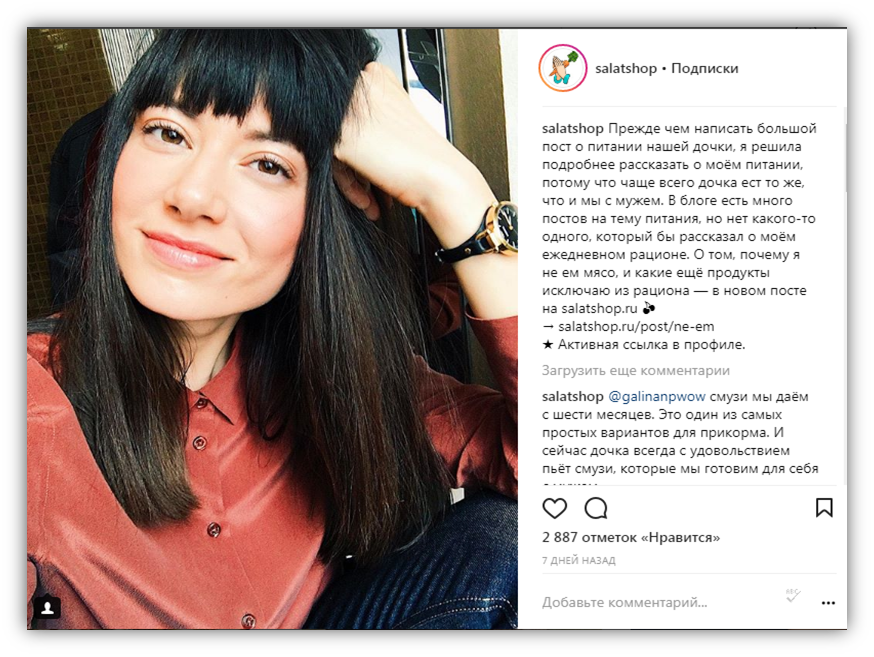The width and height of the screenshot is (874, 657).
Task: Open the 7 дней назад timestamp link
Action: 579,561
